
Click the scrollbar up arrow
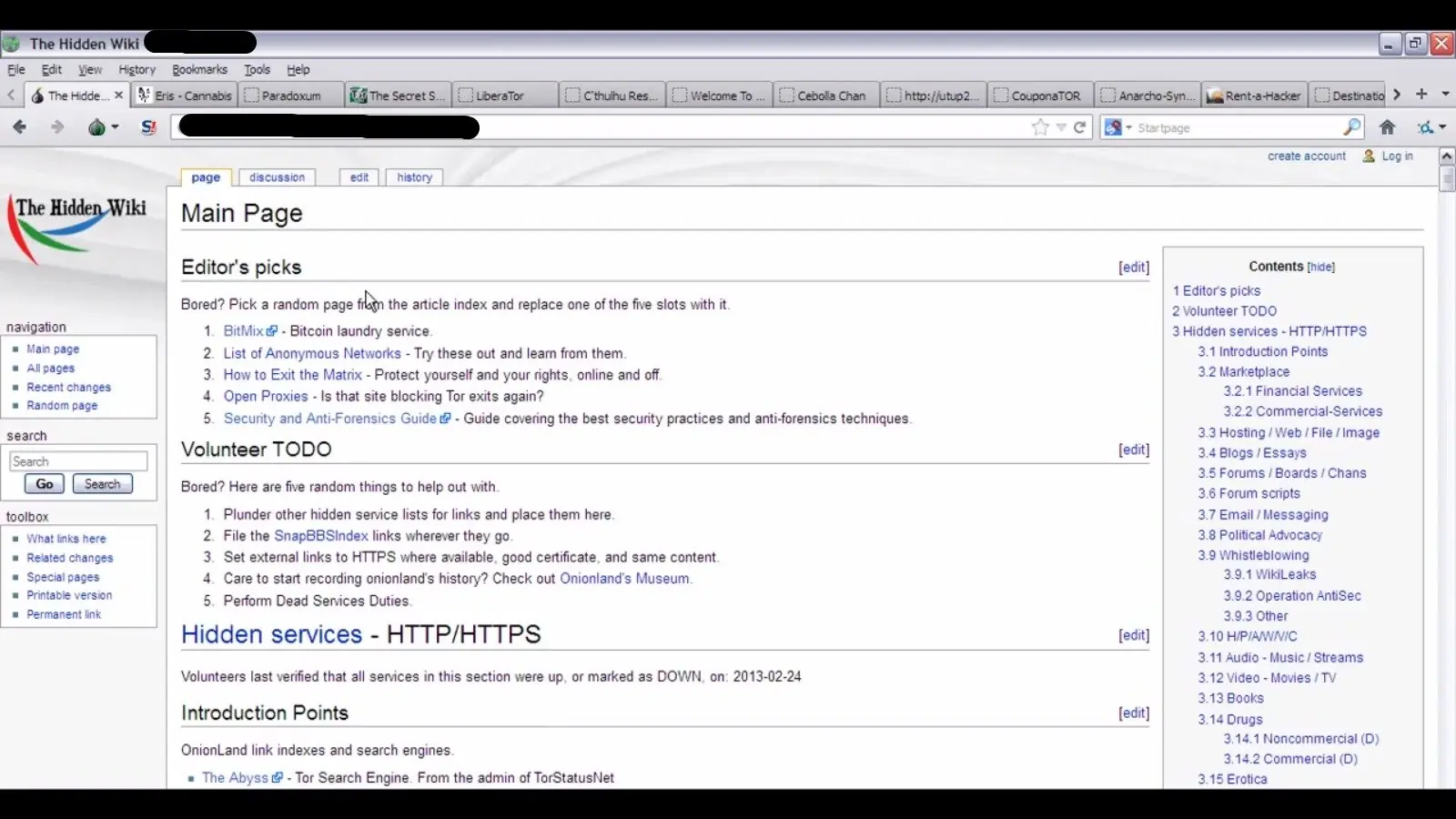1447,157
